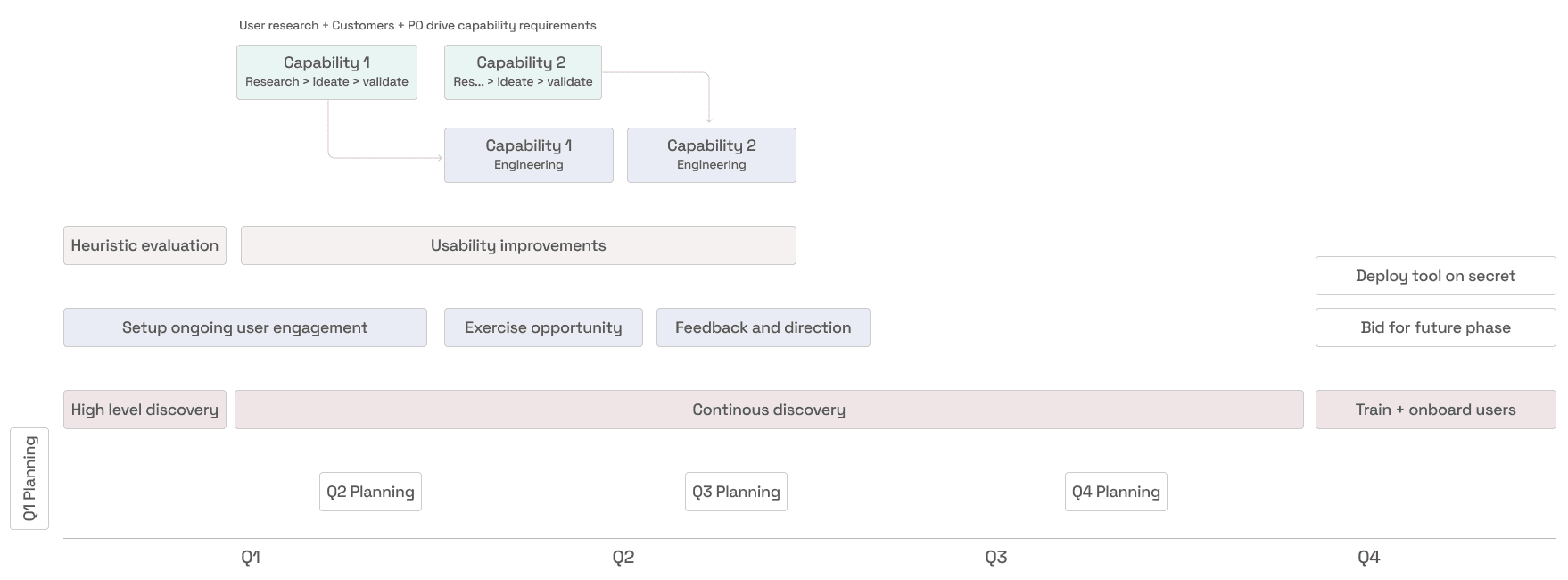Select the Q3 Planning milestone

736,492
